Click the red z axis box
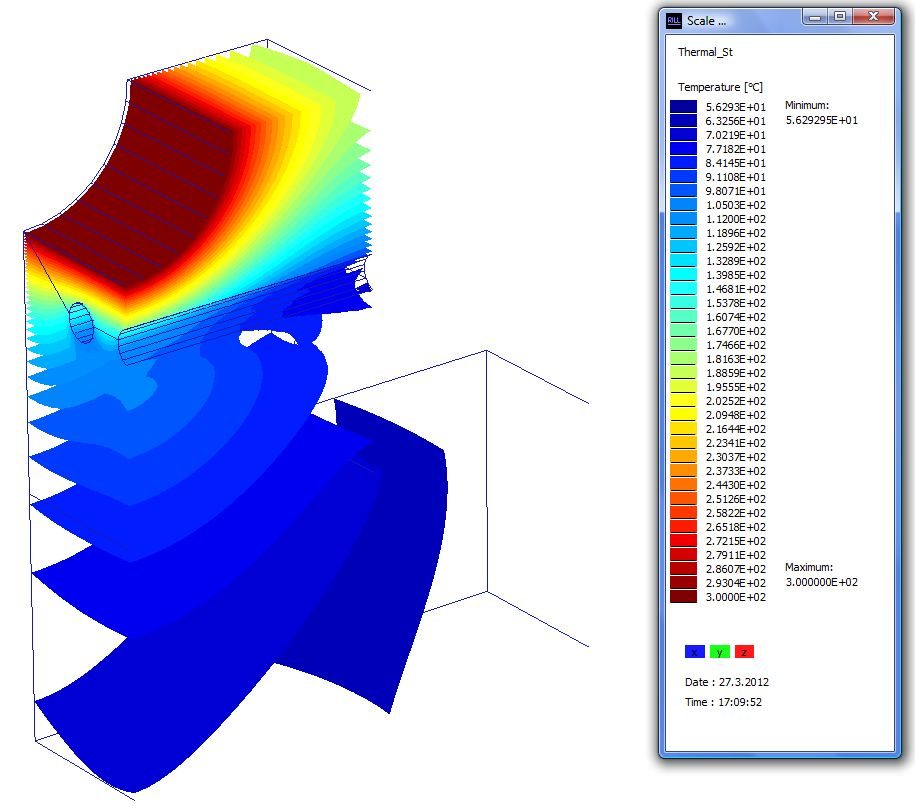Image resolution: width=915 pixels, height=809 pixels. [744, 652]
